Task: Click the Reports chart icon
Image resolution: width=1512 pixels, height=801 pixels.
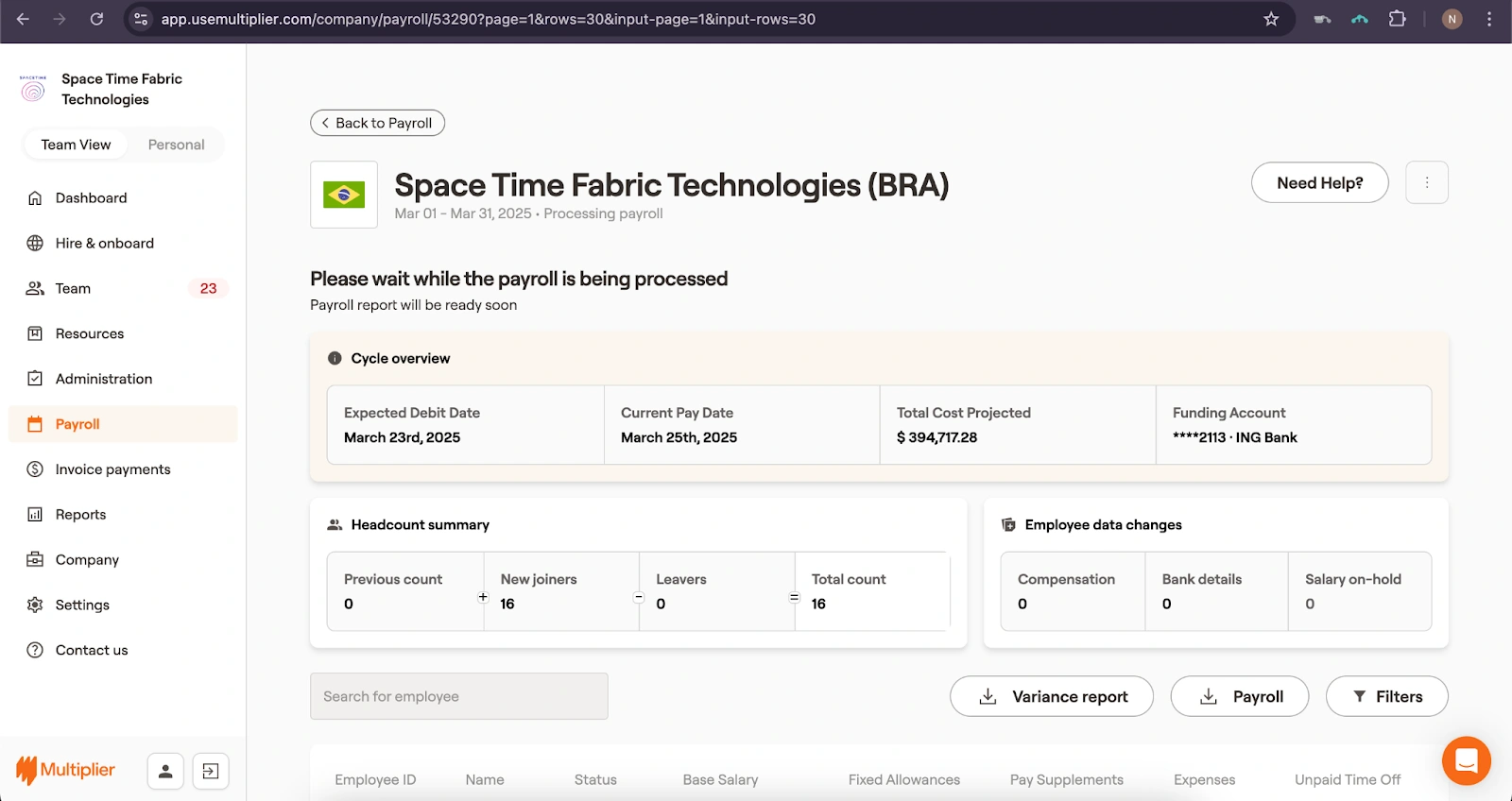Action: coord(35,515)
